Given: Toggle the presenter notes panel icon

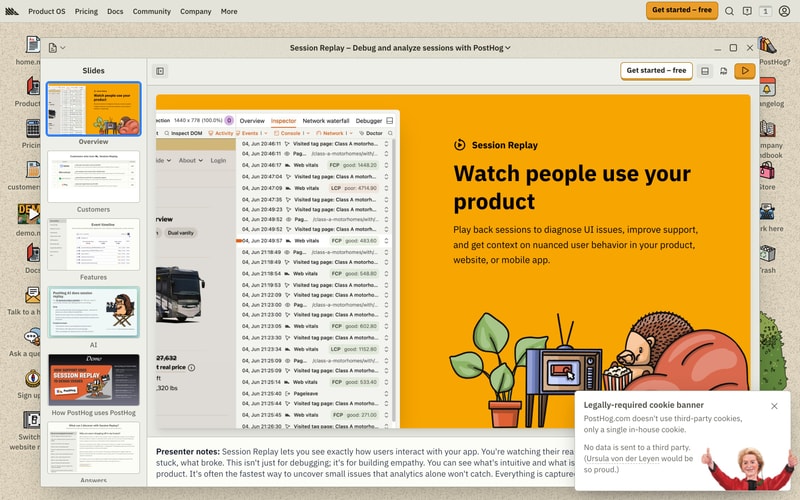Looking at the screenshot, I should tap(705, 71).
